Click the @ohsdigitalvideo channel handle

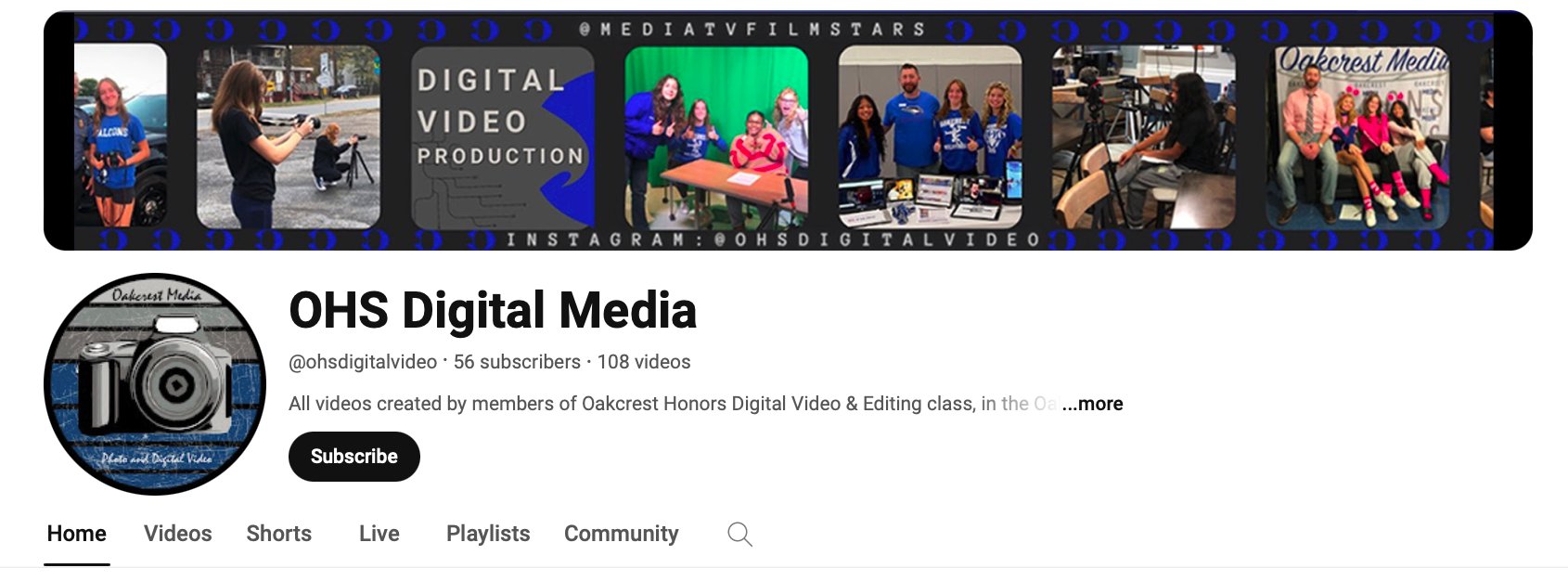pos(363,362)
